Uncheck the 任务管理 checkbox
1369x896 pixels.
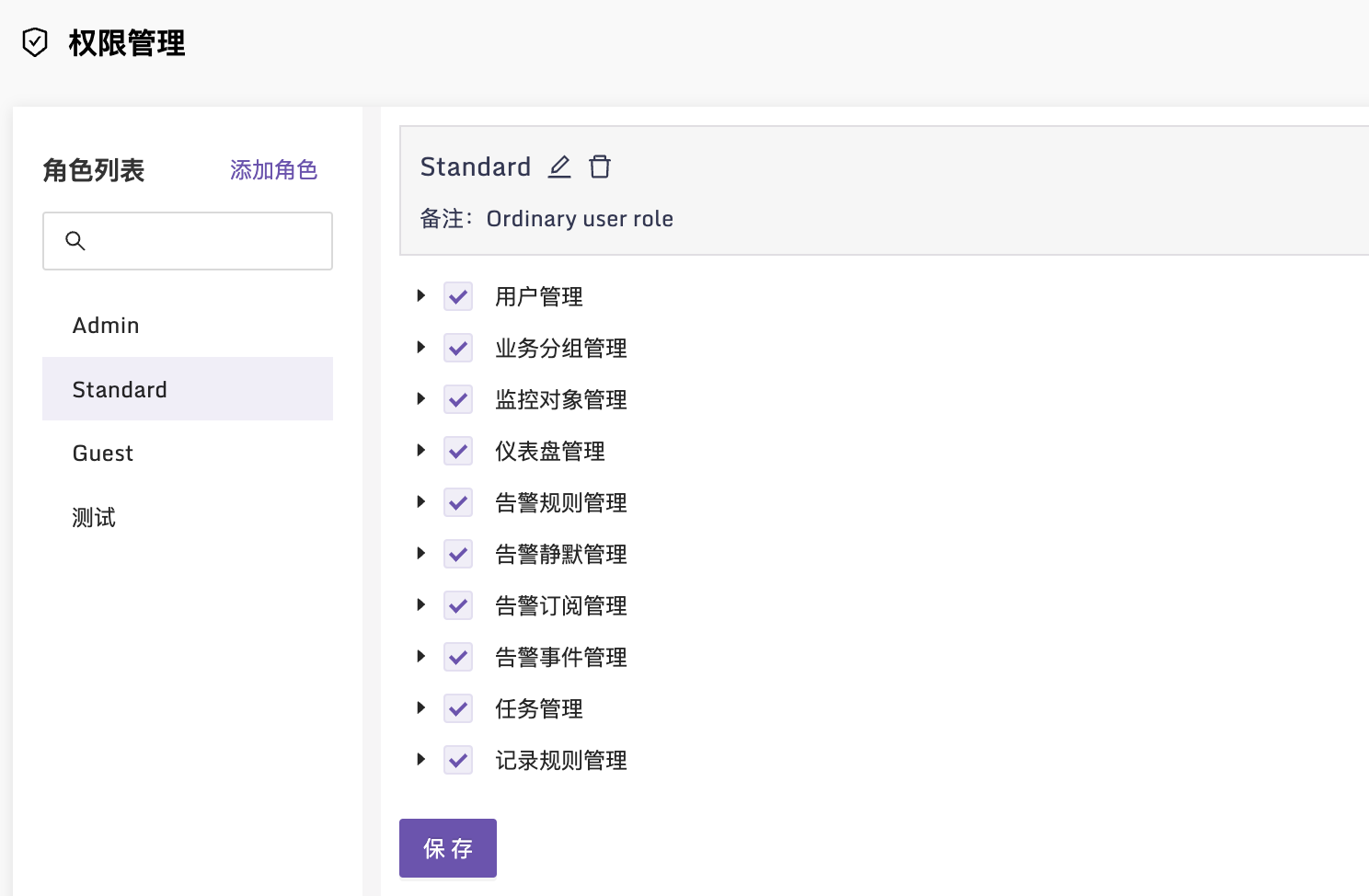(x=458, y=709)
